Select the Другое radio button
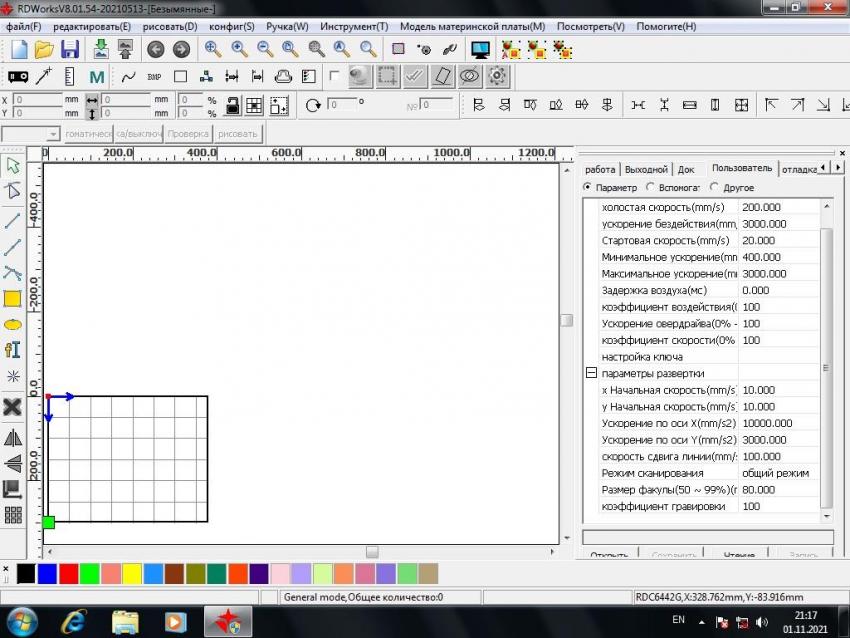Image resolution: width=850 pixels, height=638 pixels. [714, 187]
